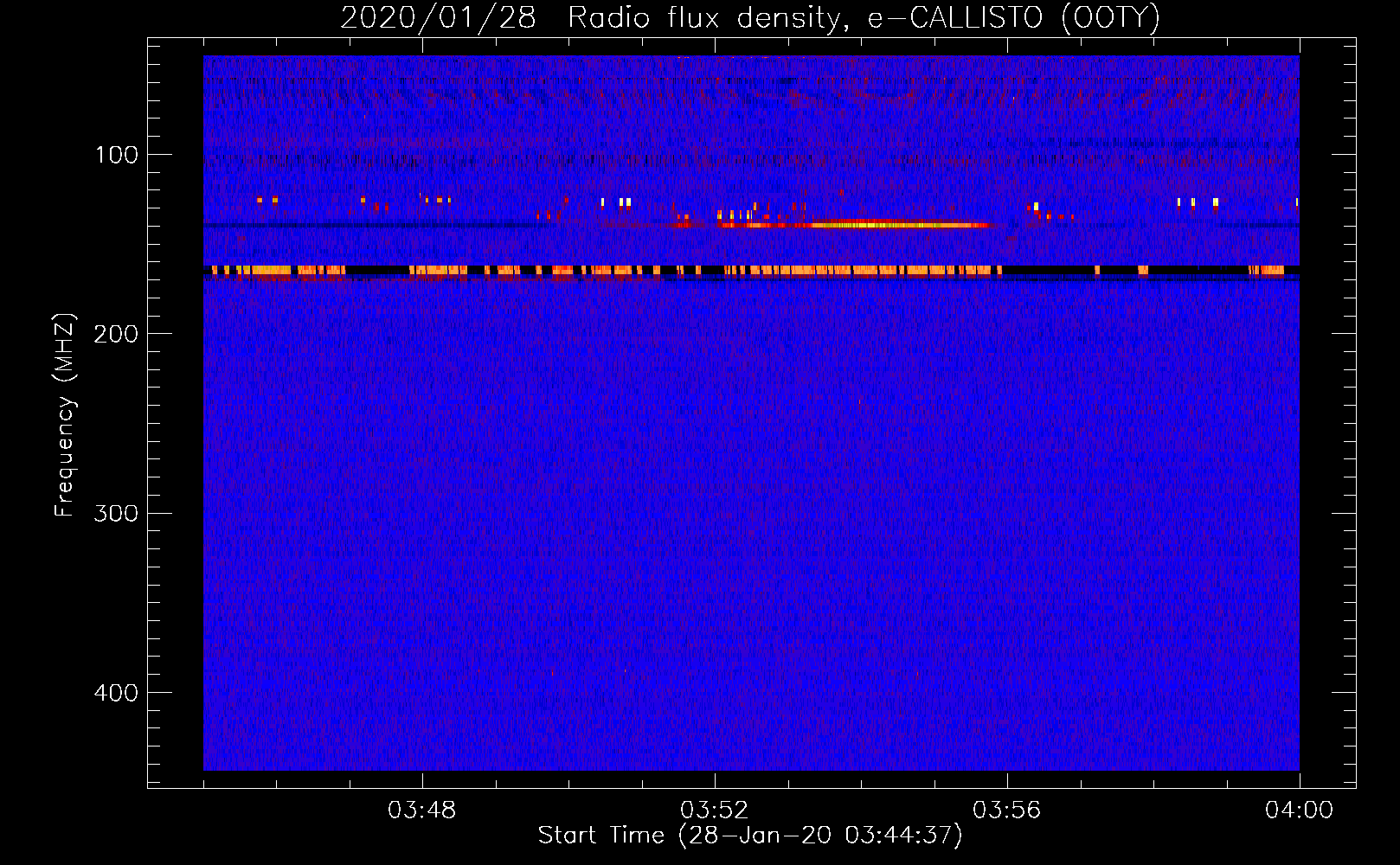Click the long yellow-red emission streak near 140 MHz
The height and width of the screenshot is (865, 1400).
tap(854, 225)
